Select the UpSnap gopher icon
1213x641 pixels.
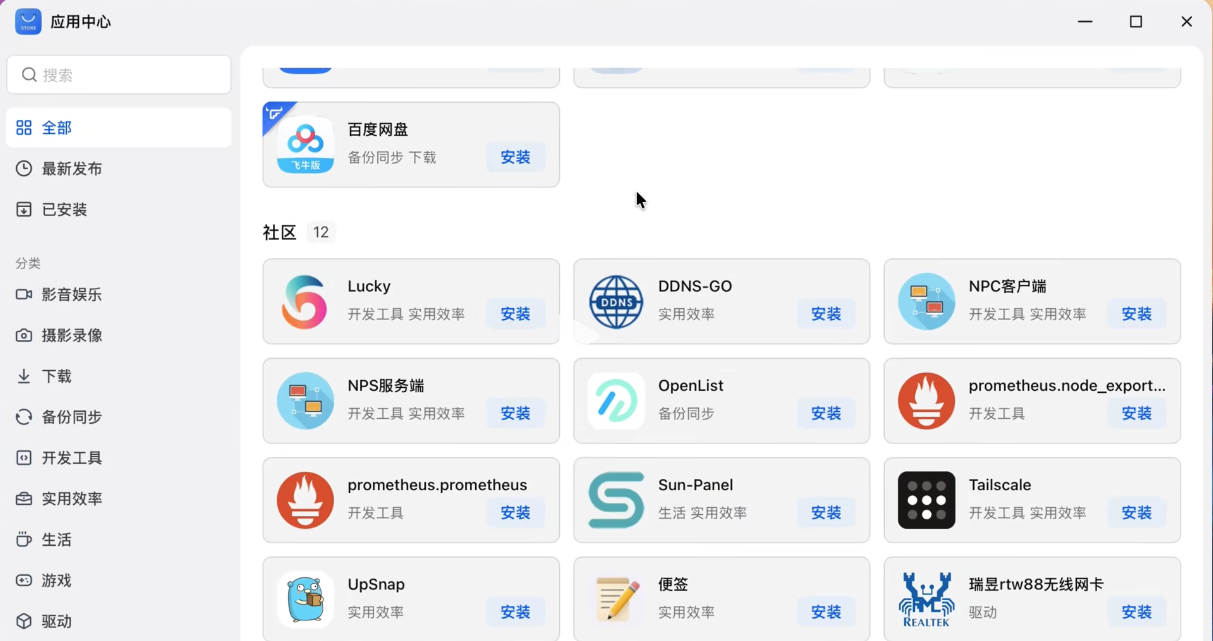coord(305,599)
